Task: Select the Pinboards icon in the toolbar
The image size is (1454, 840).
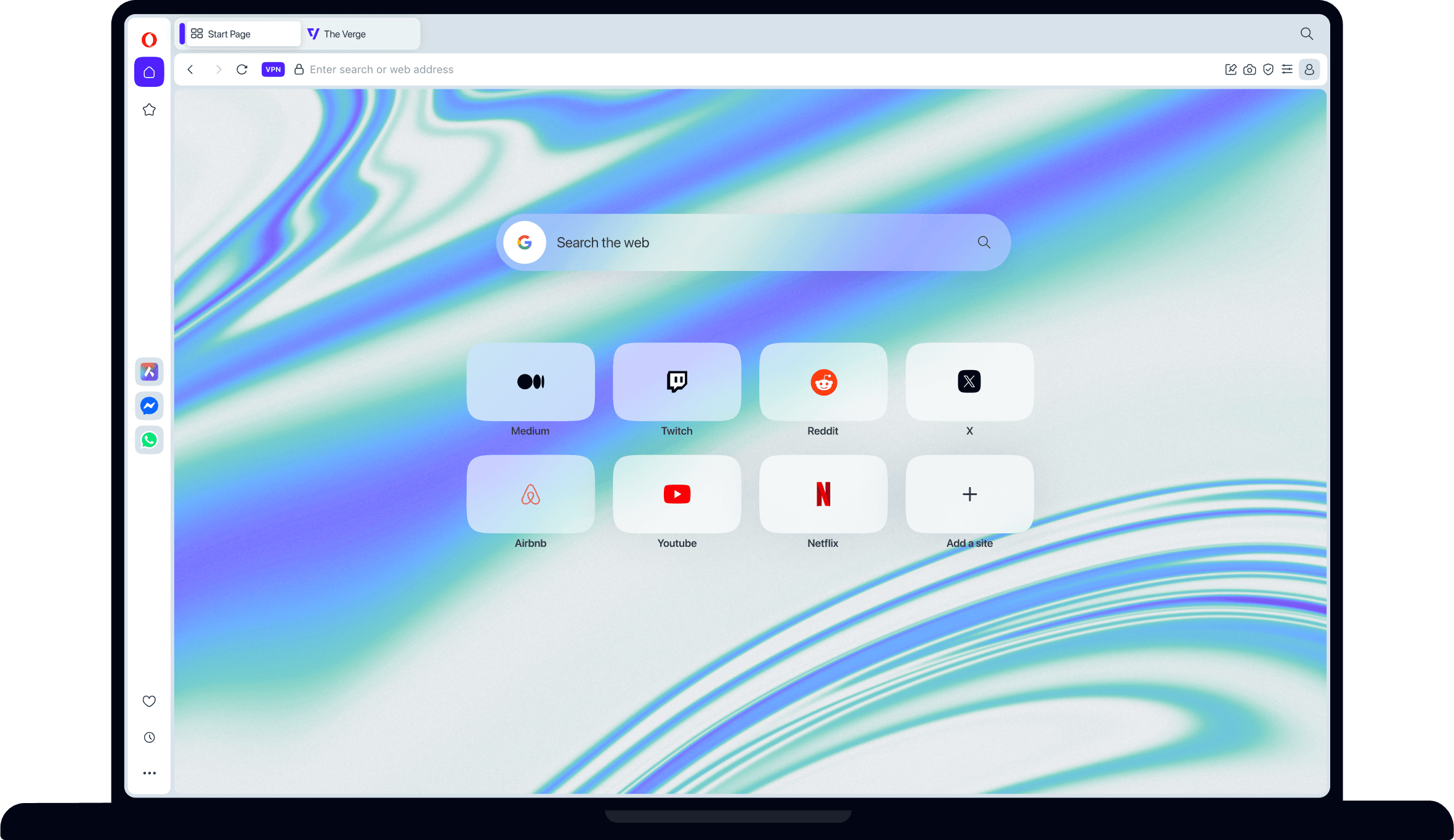Action: point(1230,69)
